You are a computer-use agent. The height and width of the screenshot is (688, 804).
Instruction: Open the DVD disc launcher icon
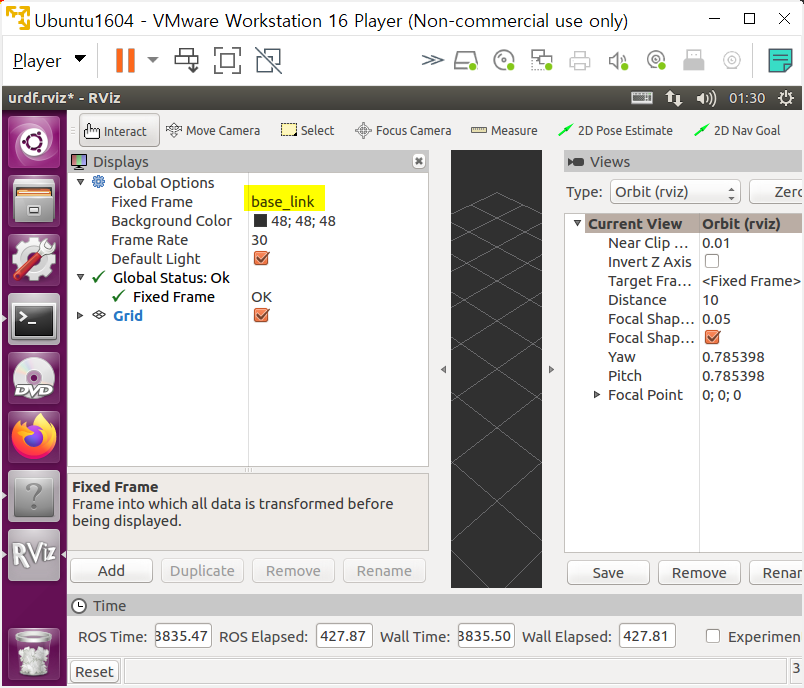point(34,378)
